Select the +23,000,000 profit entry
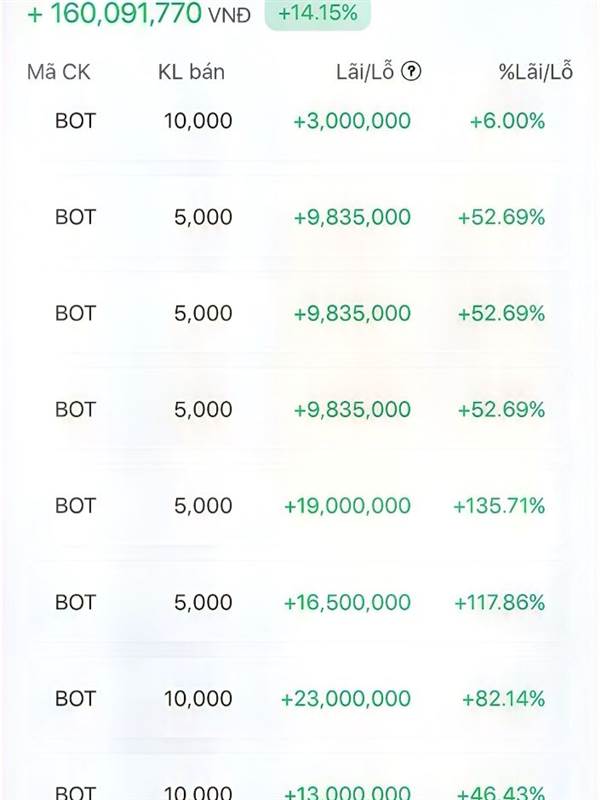This screenshot has height=800, width=600. point(346,699)
